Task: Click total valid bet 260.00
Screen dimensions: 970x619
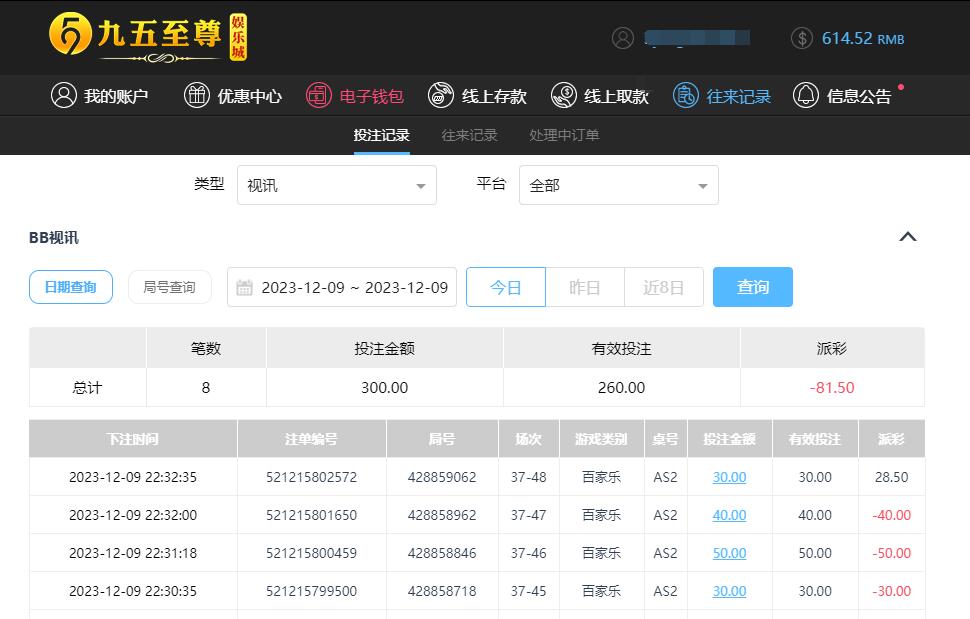Action: click(x=621, y=387)
